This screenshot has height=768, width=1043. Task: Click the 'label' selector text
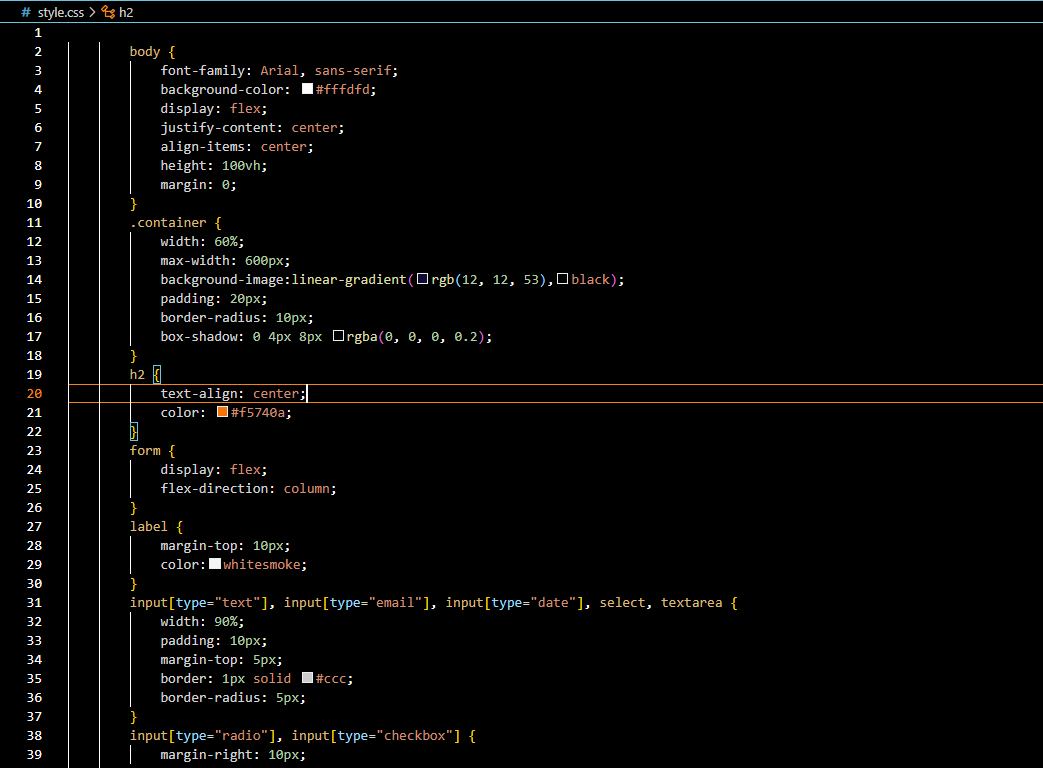click(x=149, y=527)
